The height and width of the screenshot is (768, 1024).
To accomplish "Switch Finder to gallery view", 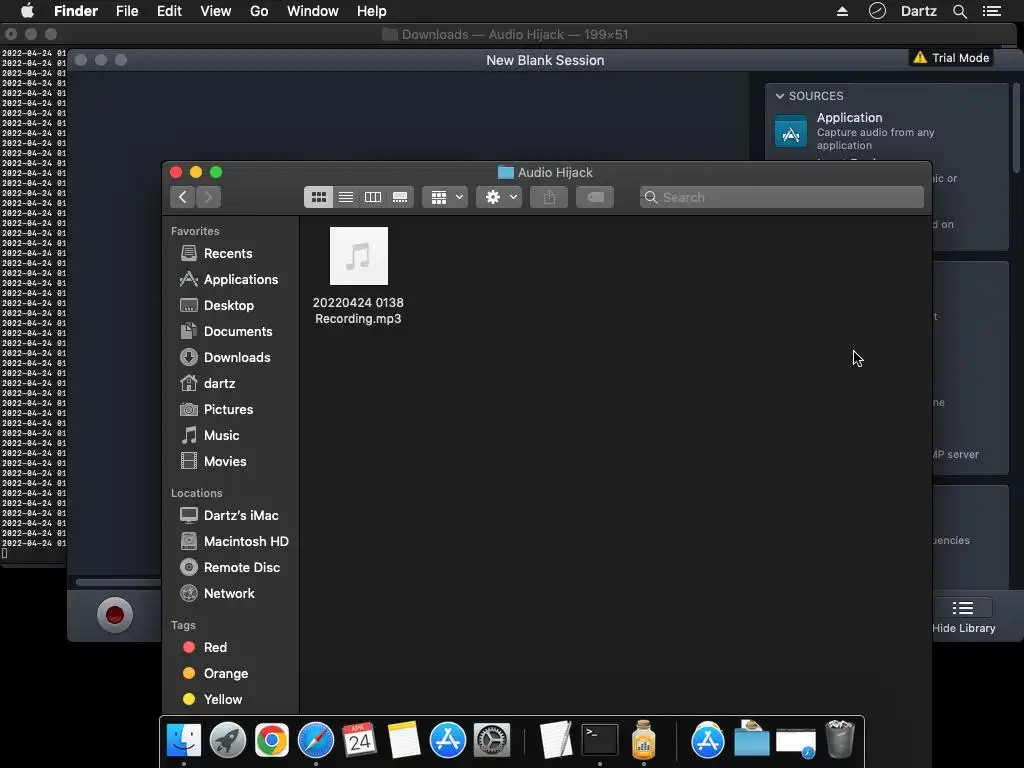I will (400, 197).
